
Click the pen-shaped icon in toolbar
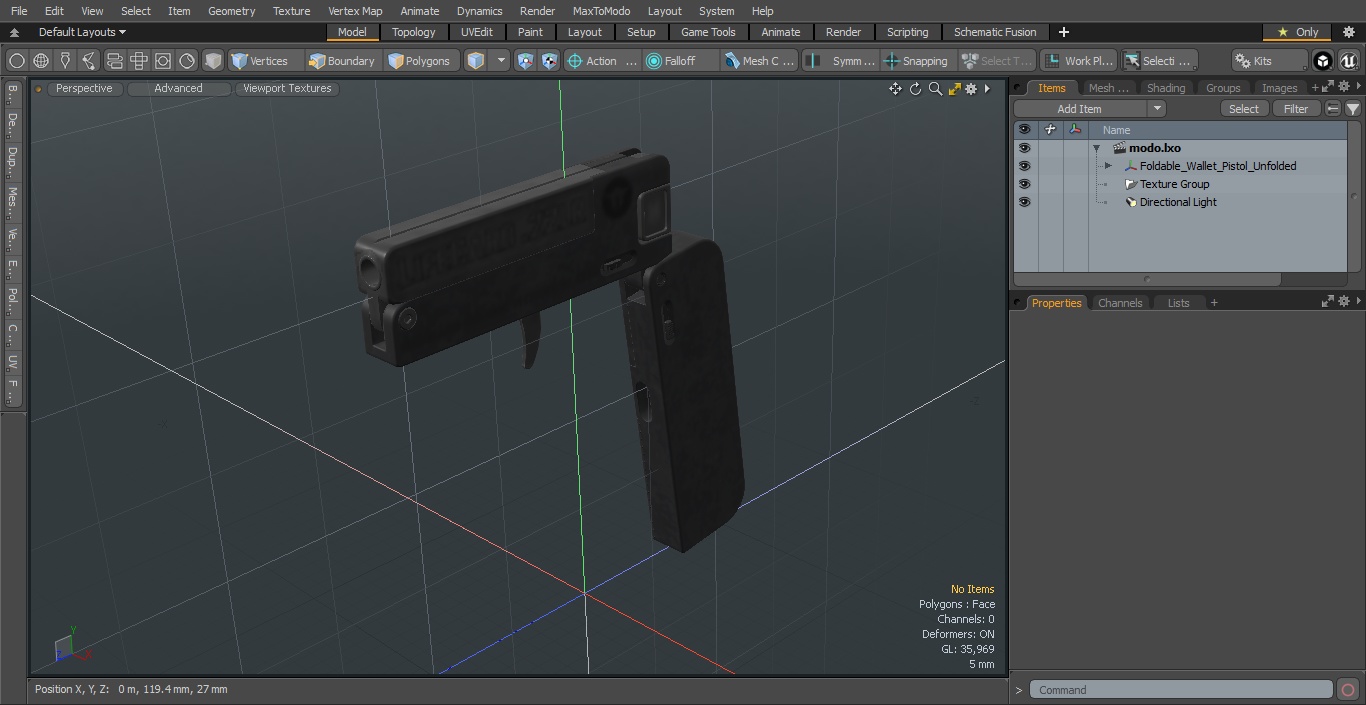[65, 61]
